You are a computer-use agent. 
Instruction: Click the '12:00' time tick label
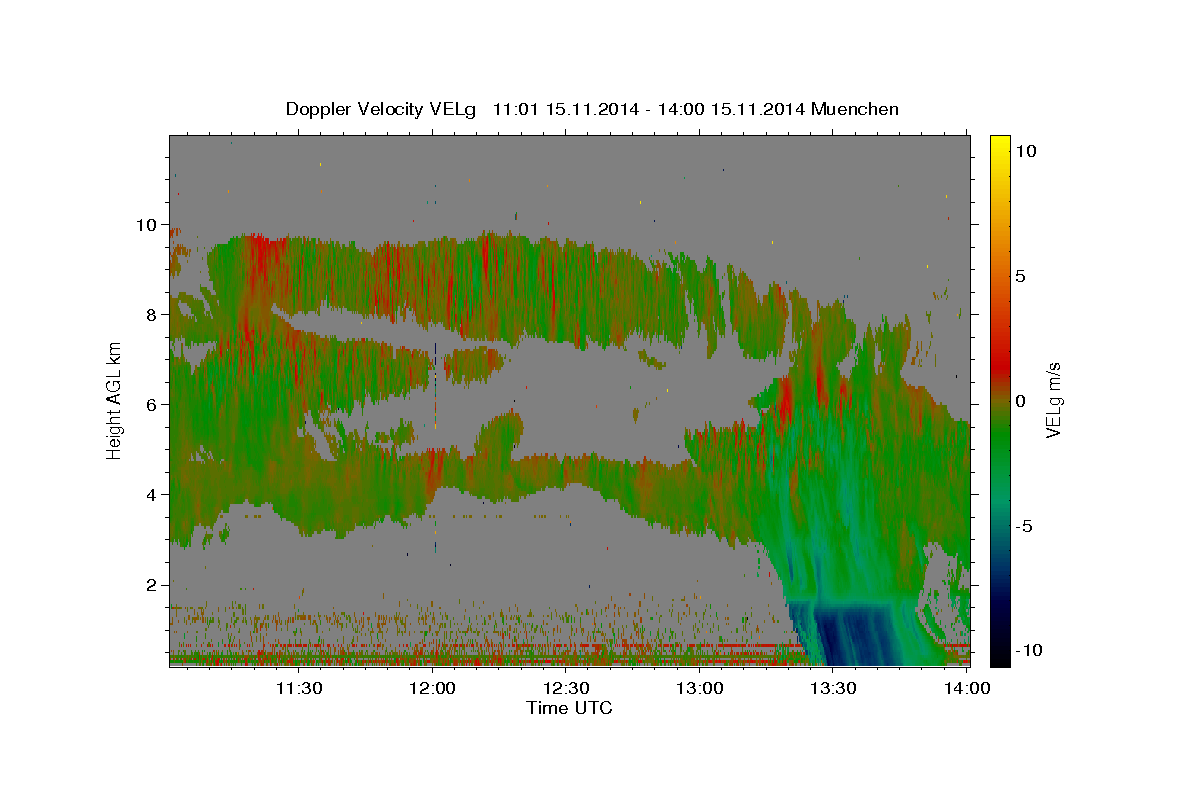pyautogui.click(x=433, y=688)
